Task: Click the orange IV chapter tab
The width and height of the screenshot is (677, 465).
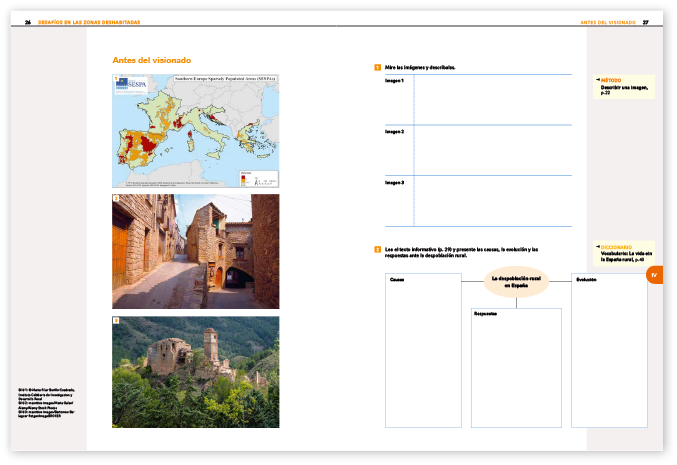Action: (655, 275)
